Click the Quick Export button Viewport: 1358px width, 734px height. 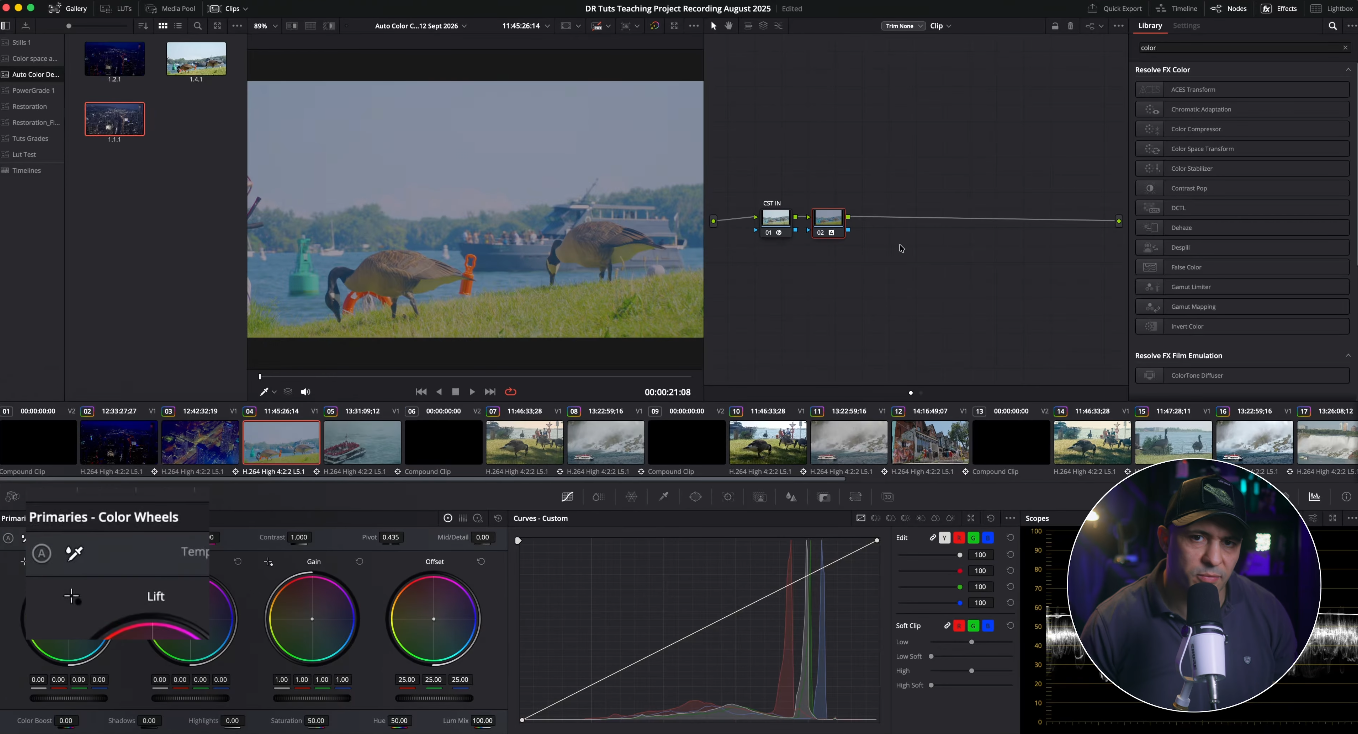[1115, 8]
